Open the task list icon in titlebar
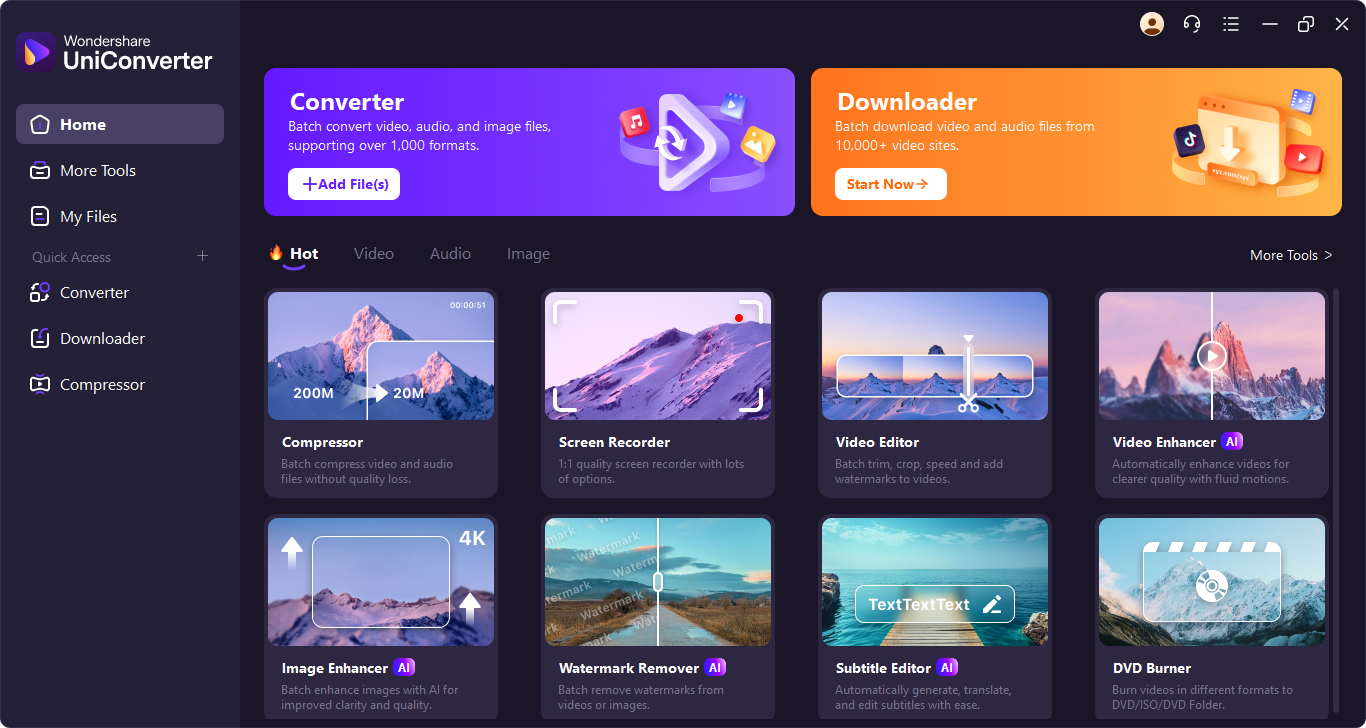1366x728 pixels. pyautogui.click(x=1230, y=24)
